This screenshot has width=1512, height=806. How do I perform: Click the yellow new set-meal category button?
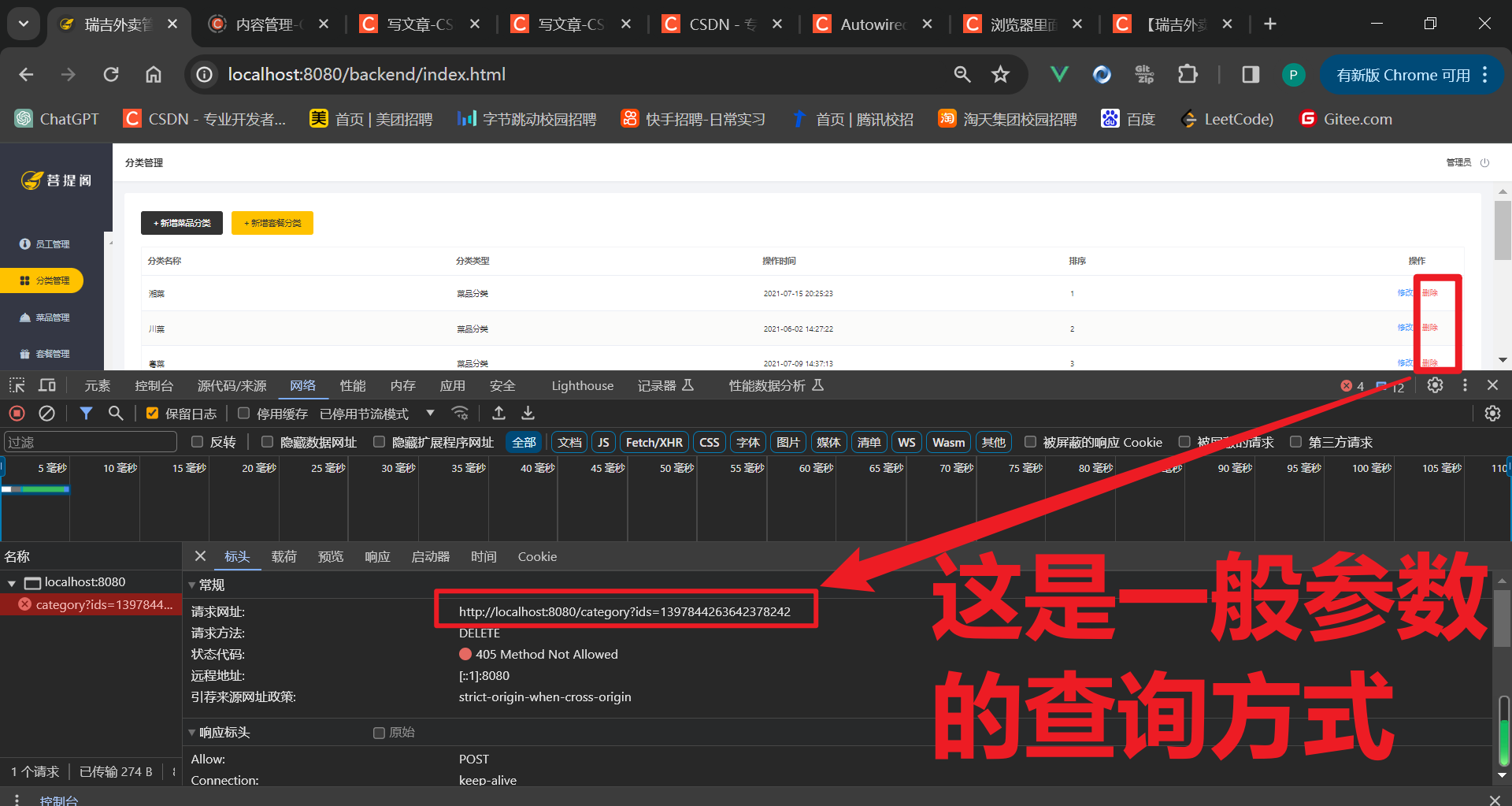272,223
